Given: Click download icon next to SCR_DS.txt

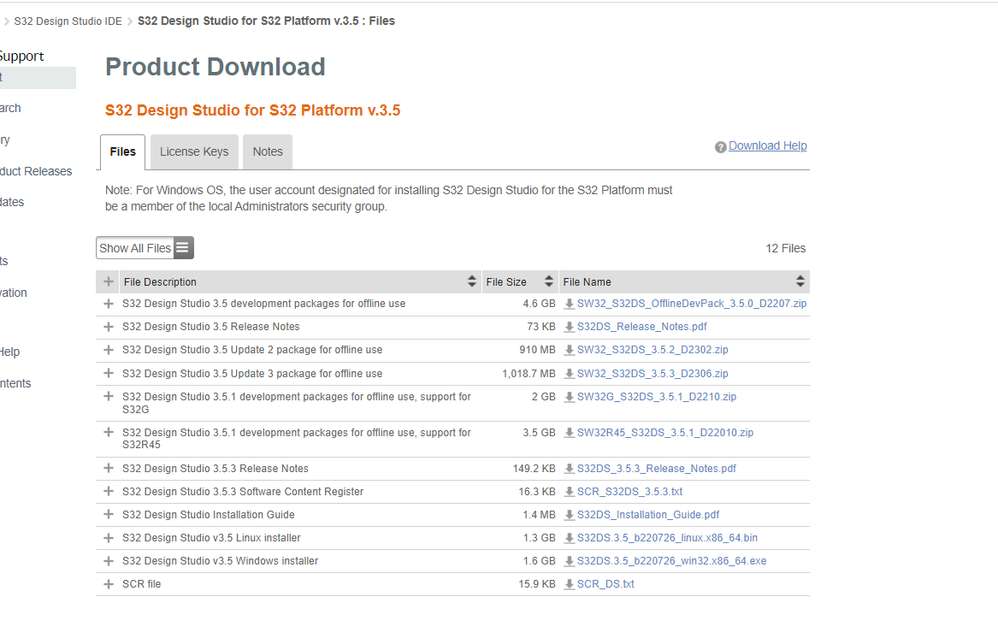Looking at the screenshot, I should pyautogui.click(x=566, y=584).
